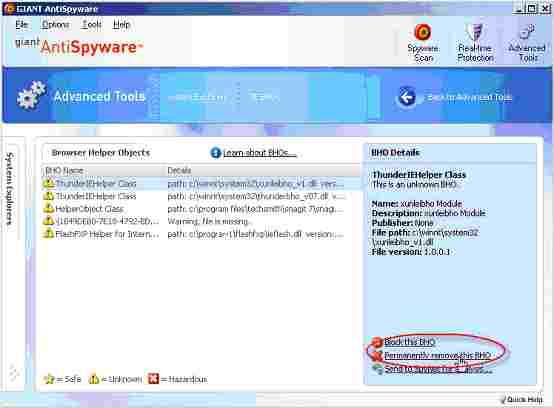Click the warning icon of the first ThunderIEHelper Class row
The width and height of the screenshot is (554, 408).
click(x=48, y=183)
